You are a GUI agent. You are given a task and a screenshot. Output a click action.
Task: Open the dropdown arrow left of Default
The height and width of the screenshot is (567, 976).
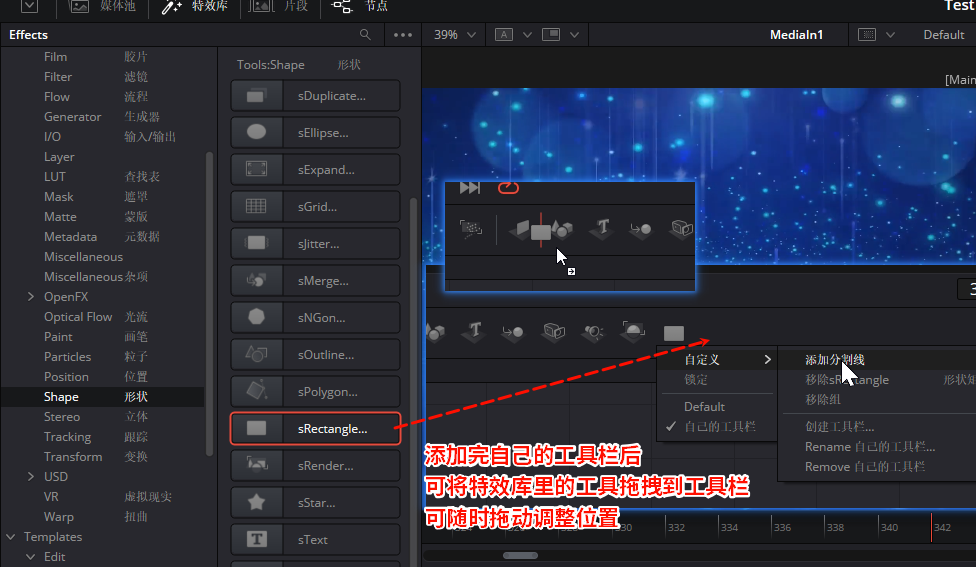coord(890,35)
